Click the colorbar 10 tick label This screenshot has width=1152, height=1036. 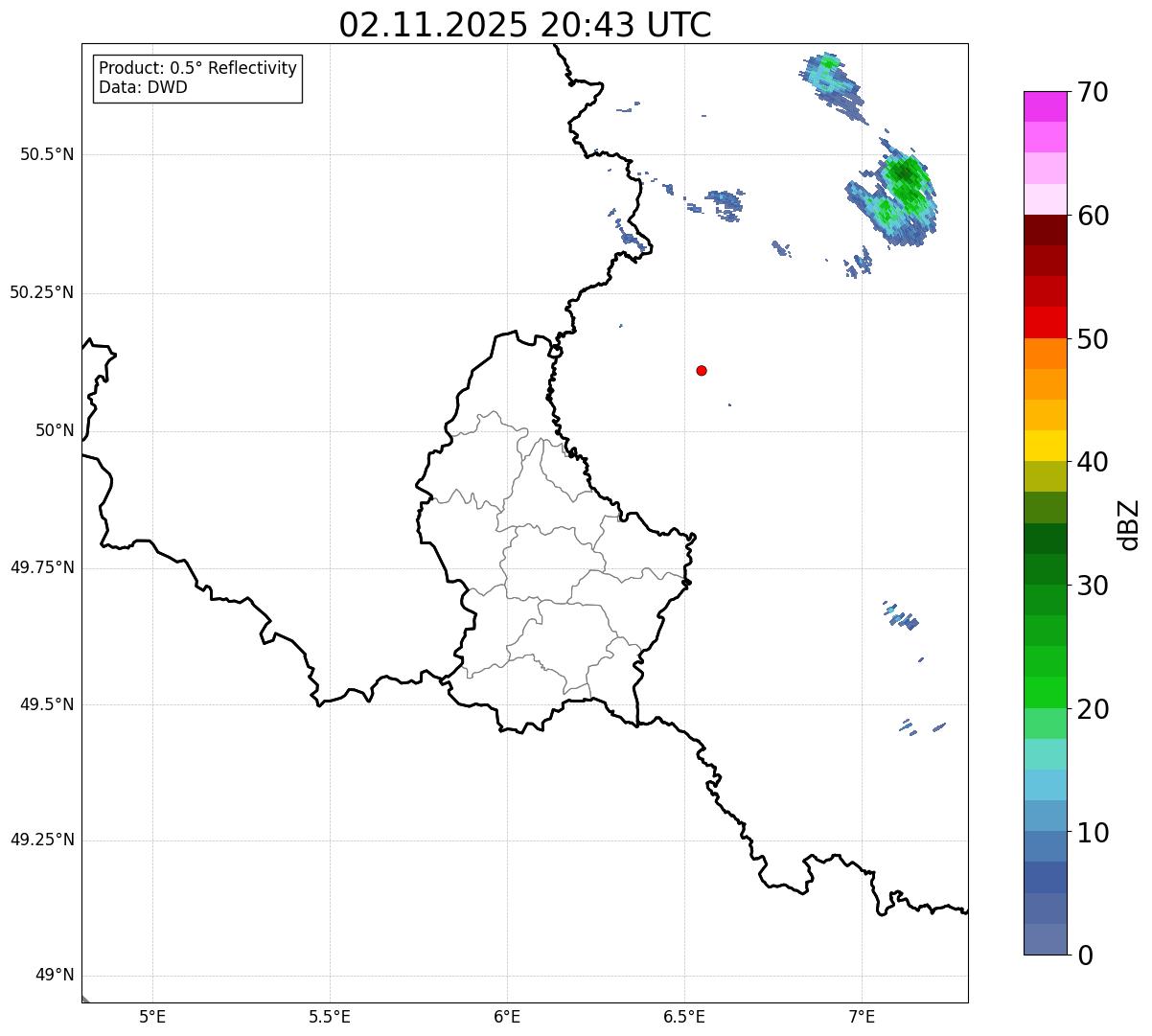point(1093,833)
